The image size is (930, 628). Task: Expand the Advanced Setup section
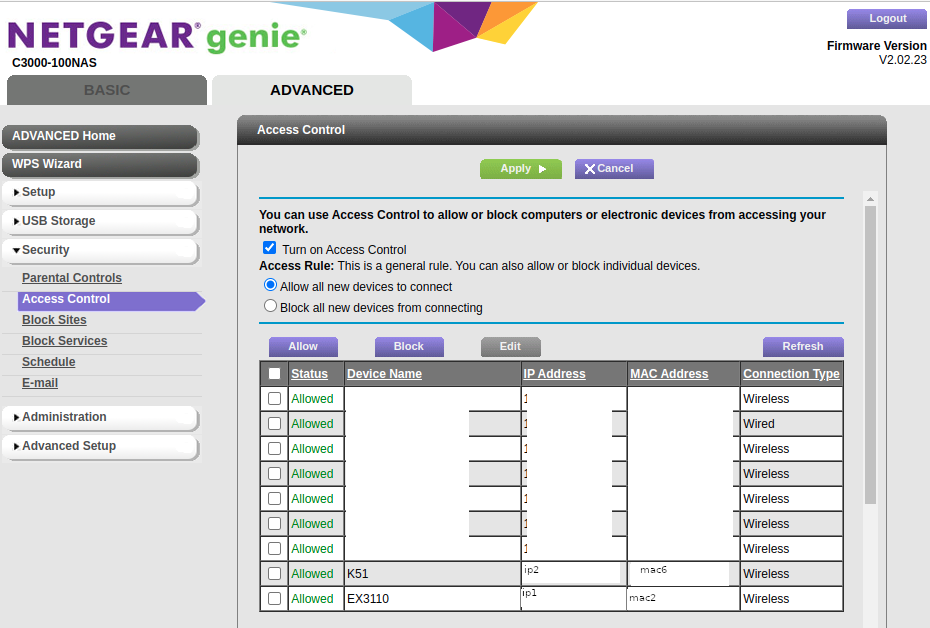[x=100, y=447]
